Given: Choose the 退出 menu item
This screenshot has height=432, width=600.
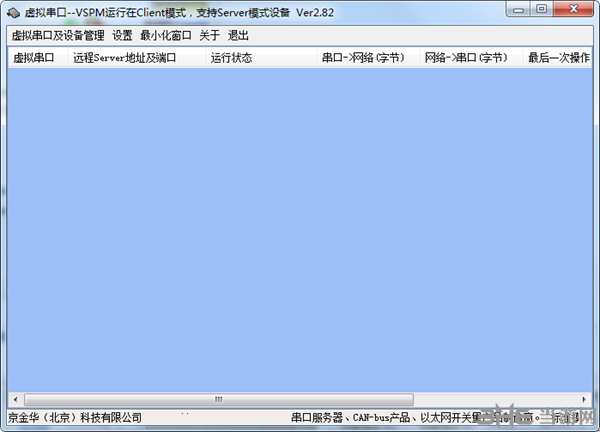Looking at the screenshot, I should tap(238, 36).
